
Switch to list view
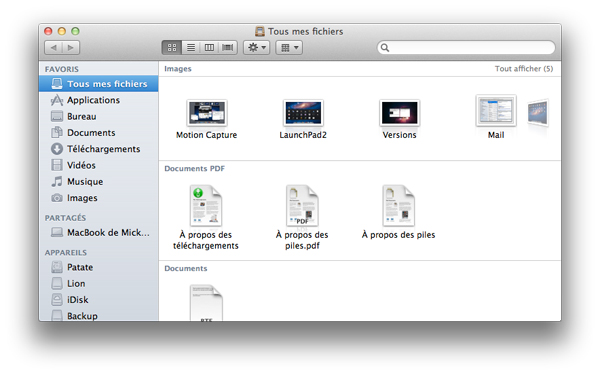click(x=191, y=47)
